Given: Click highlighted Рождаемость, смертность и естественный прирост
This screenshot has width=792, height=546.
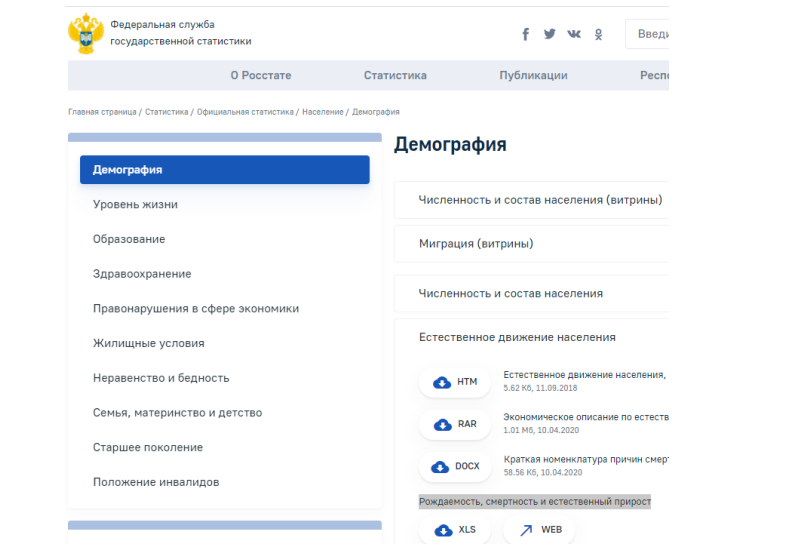Looking at the screenshot, I should tap(535, 502).
